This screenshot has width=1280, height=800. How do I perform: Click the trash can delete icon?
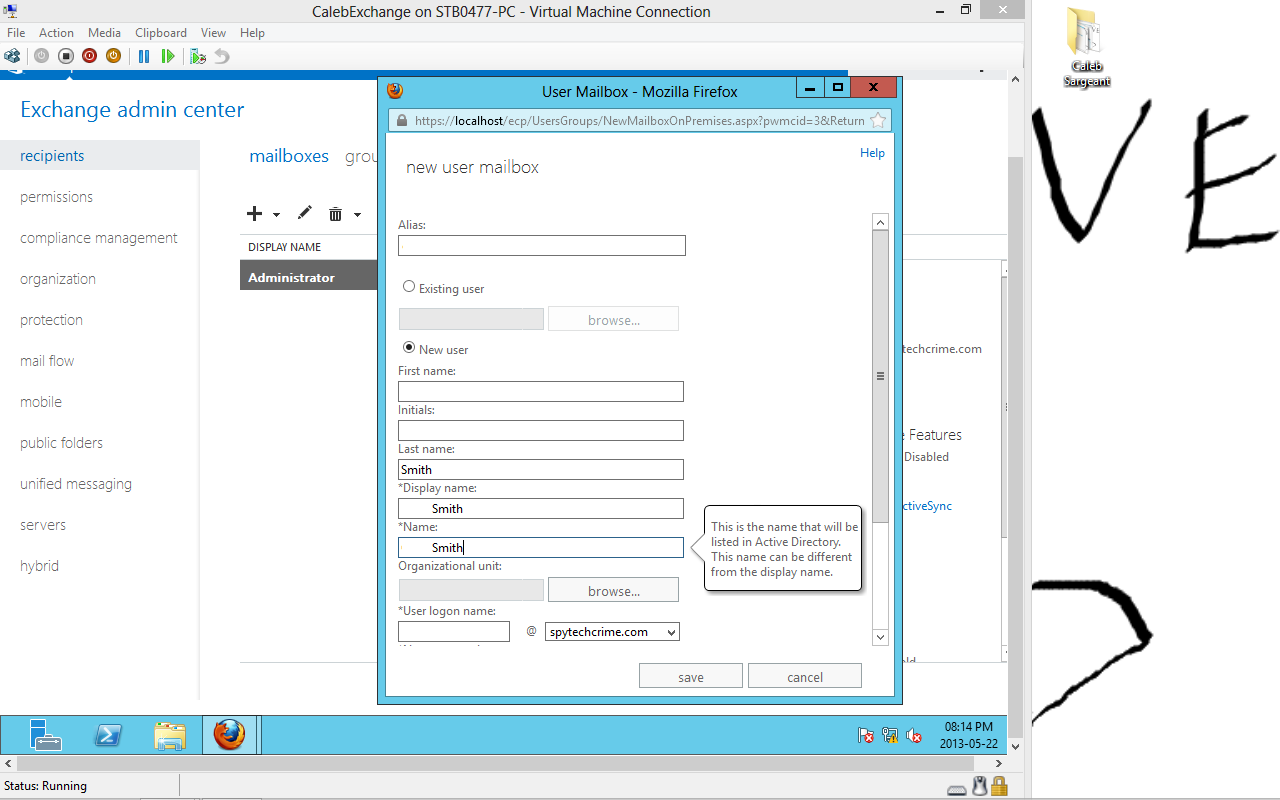335,214
